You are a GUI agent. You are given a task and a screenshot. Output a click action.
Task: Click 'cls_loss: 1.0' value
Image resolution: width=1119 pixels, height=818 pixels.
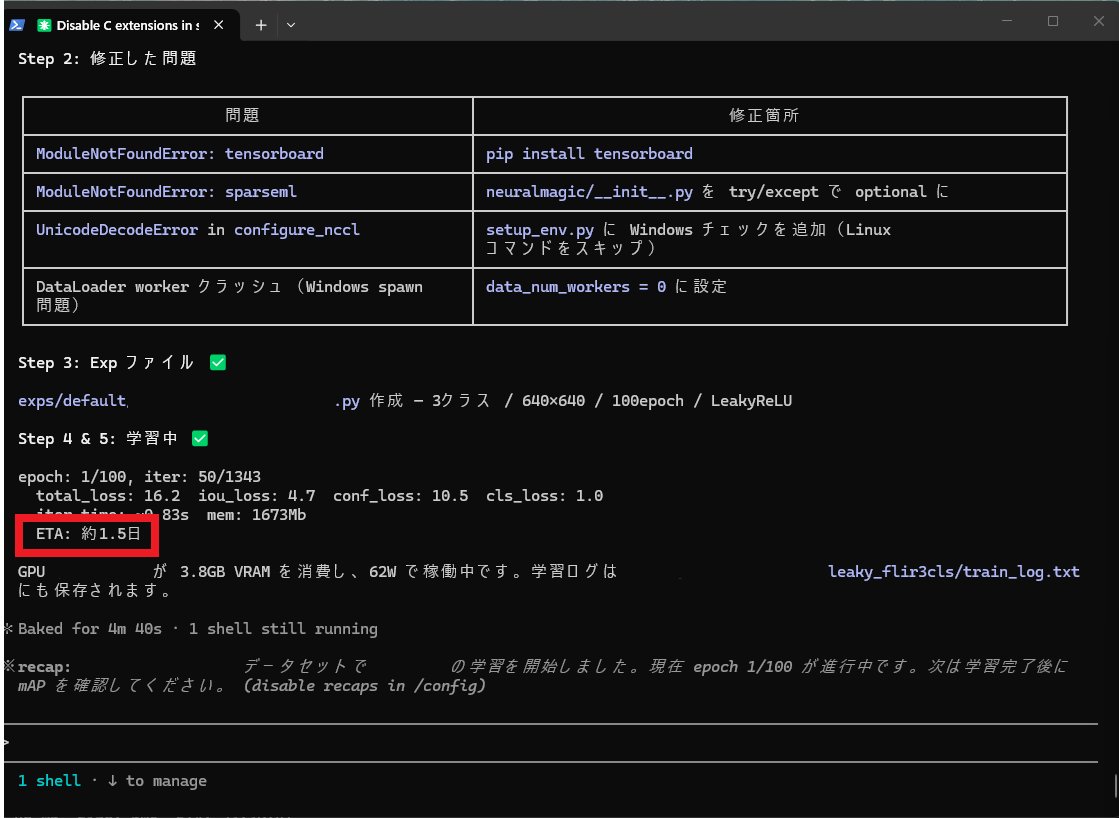tap(545, 495)
